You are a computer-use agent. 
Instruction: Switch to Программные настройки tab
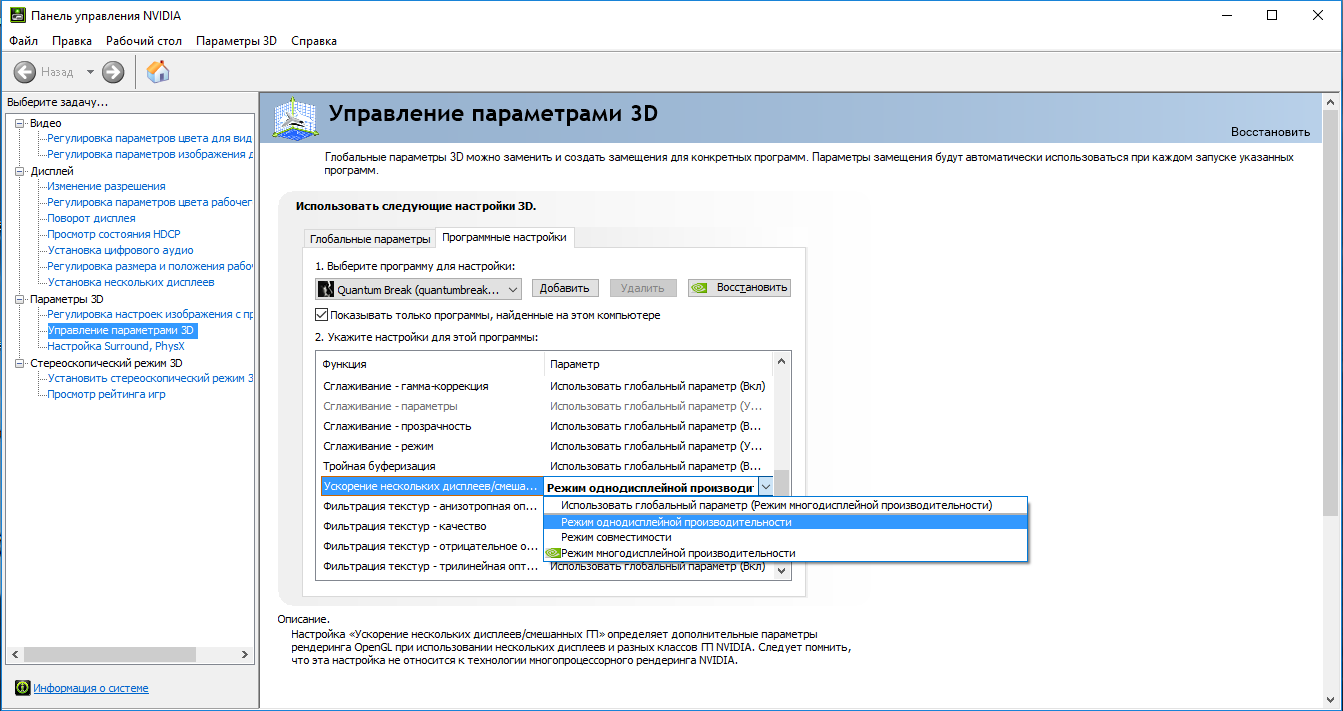(x=504, y=237)
